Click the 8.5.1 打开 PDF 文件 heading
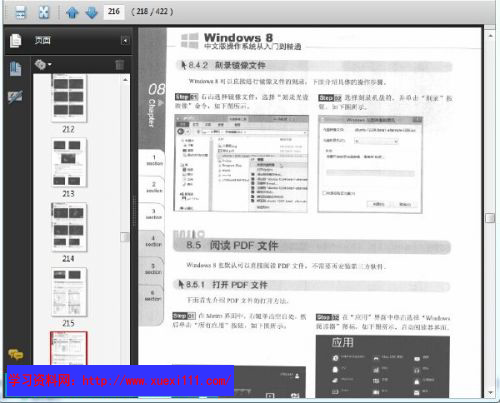 tap(227, 285)
